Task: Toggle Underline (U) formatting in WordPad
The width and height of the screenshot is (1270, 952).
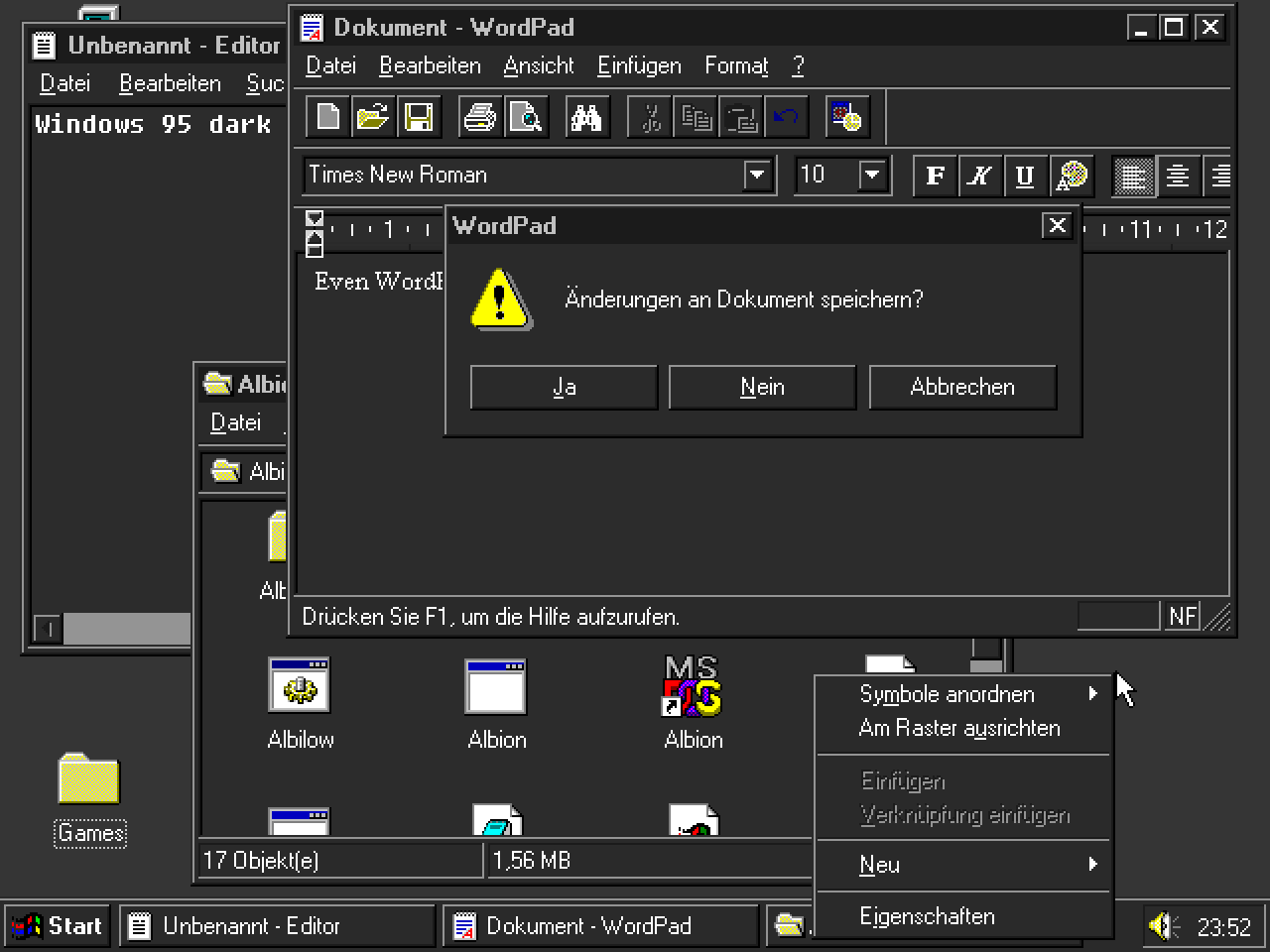Action: coord(1025,176)
